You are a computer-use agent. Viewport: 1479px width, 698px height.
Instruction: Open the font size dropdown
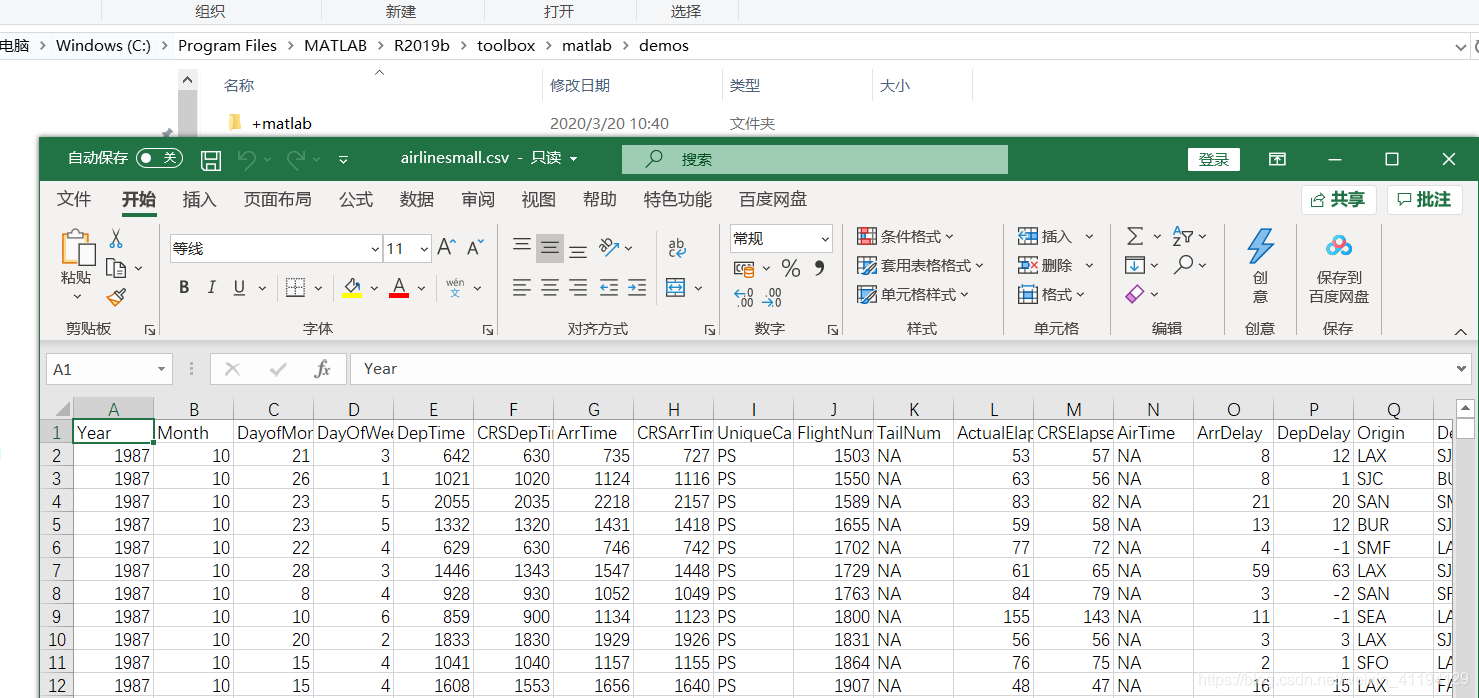pyautogui.click(x=424, y=249)
